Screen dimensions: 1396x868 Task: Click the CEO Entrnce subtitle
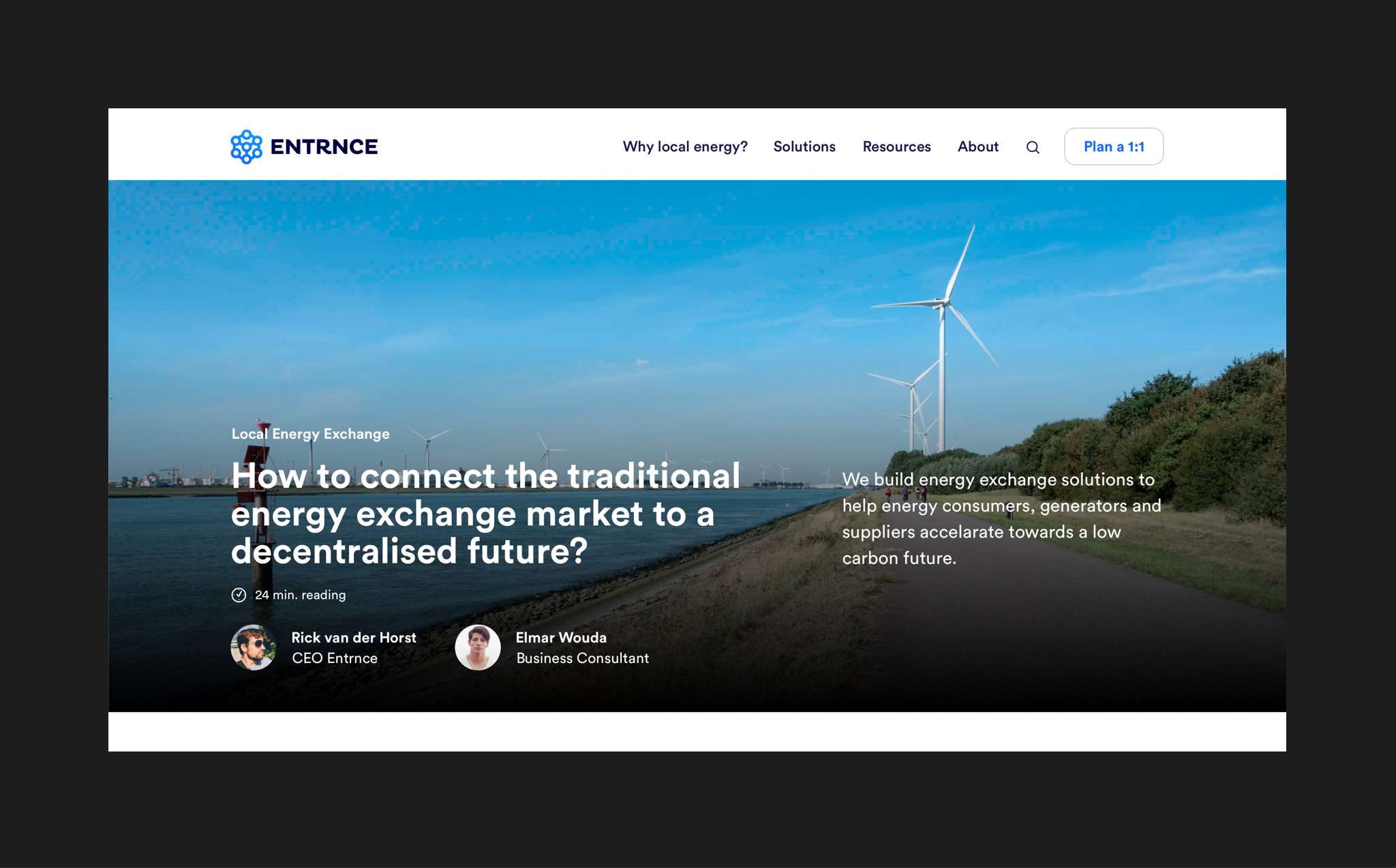(335, 658)
